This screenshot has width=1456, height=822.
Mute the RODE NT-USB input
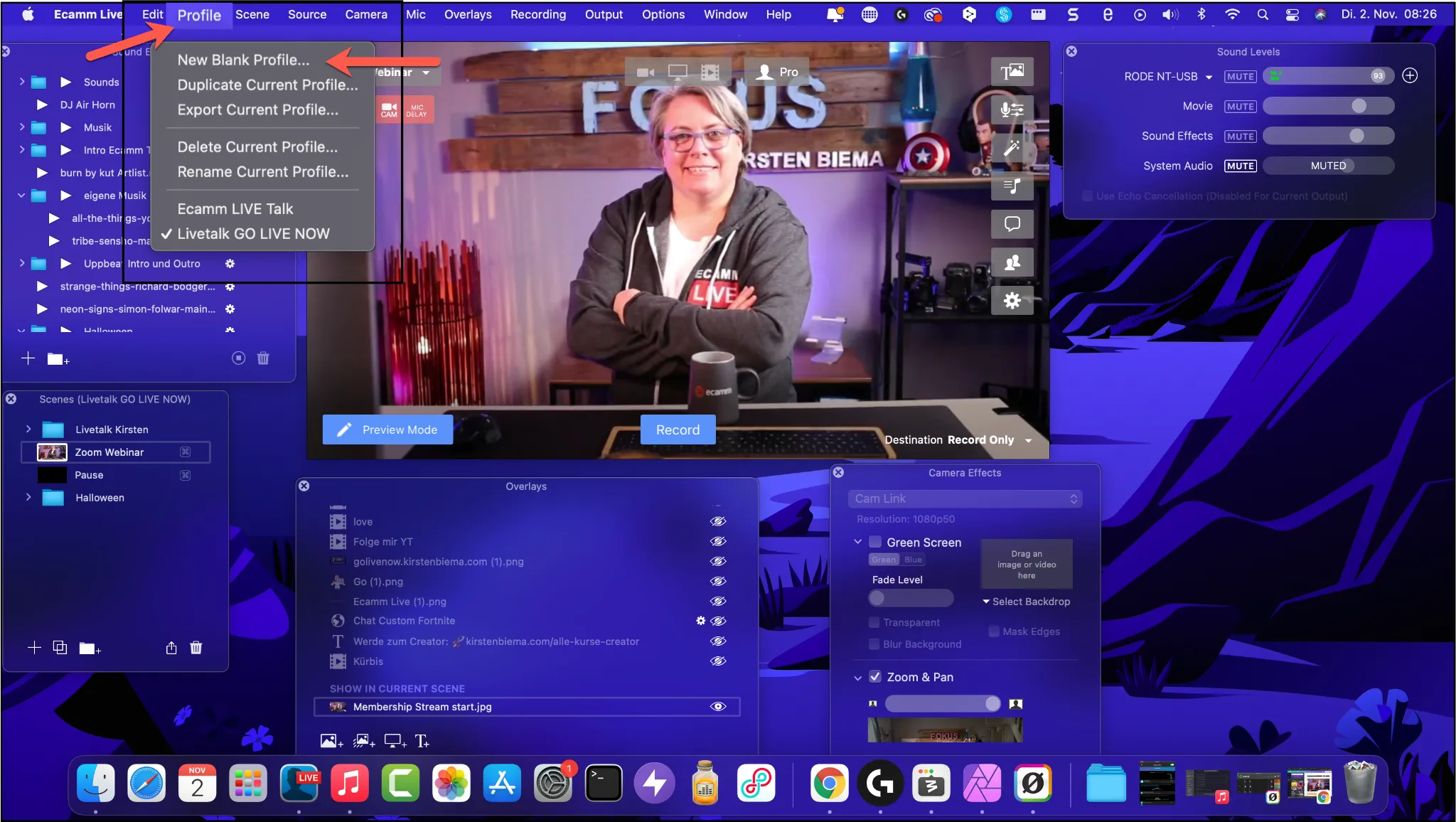coord(1240,76)
